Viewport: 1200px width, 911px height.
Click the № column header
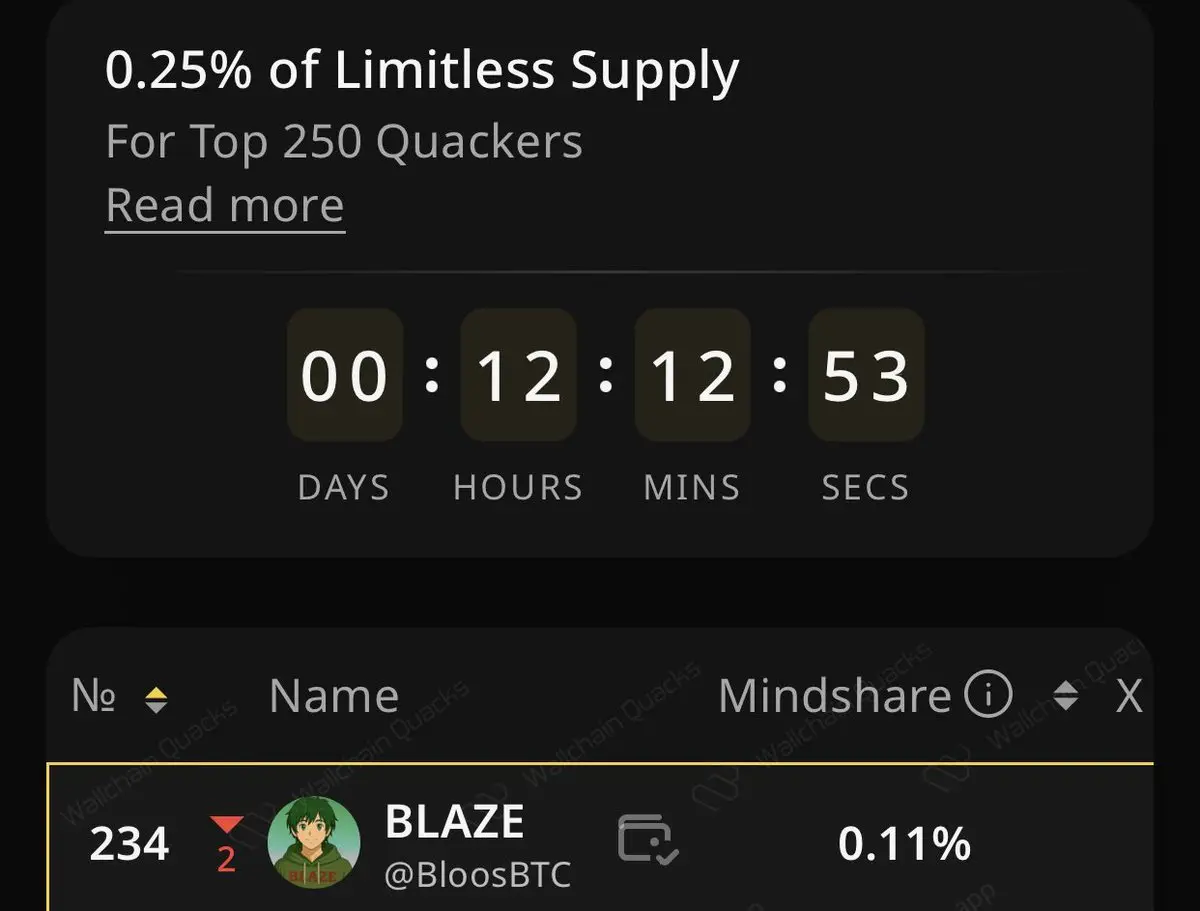[x=93, y=696]
